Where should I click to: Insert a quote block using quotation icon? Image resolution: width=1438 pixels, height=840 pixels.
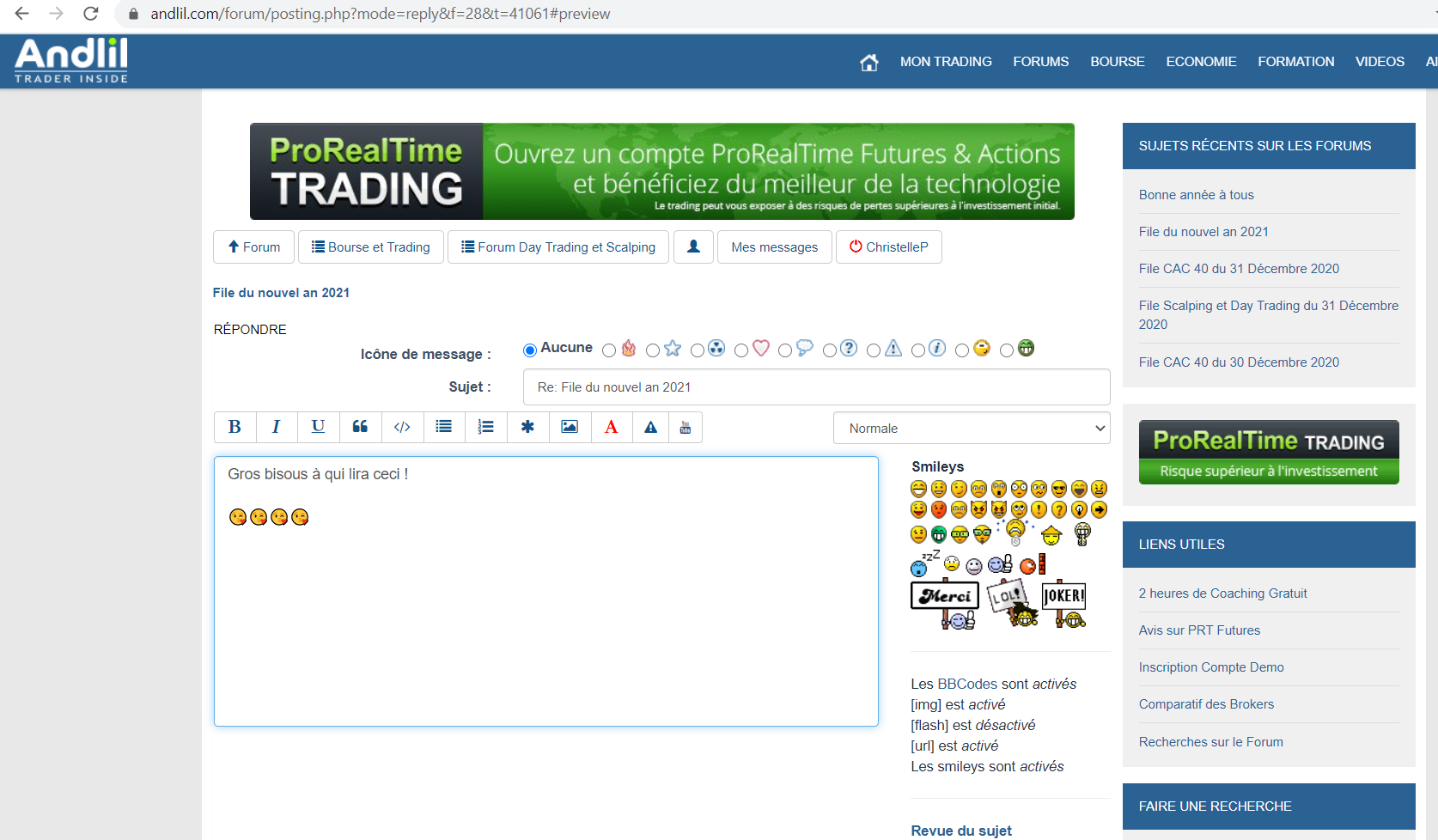pos(361,427)
